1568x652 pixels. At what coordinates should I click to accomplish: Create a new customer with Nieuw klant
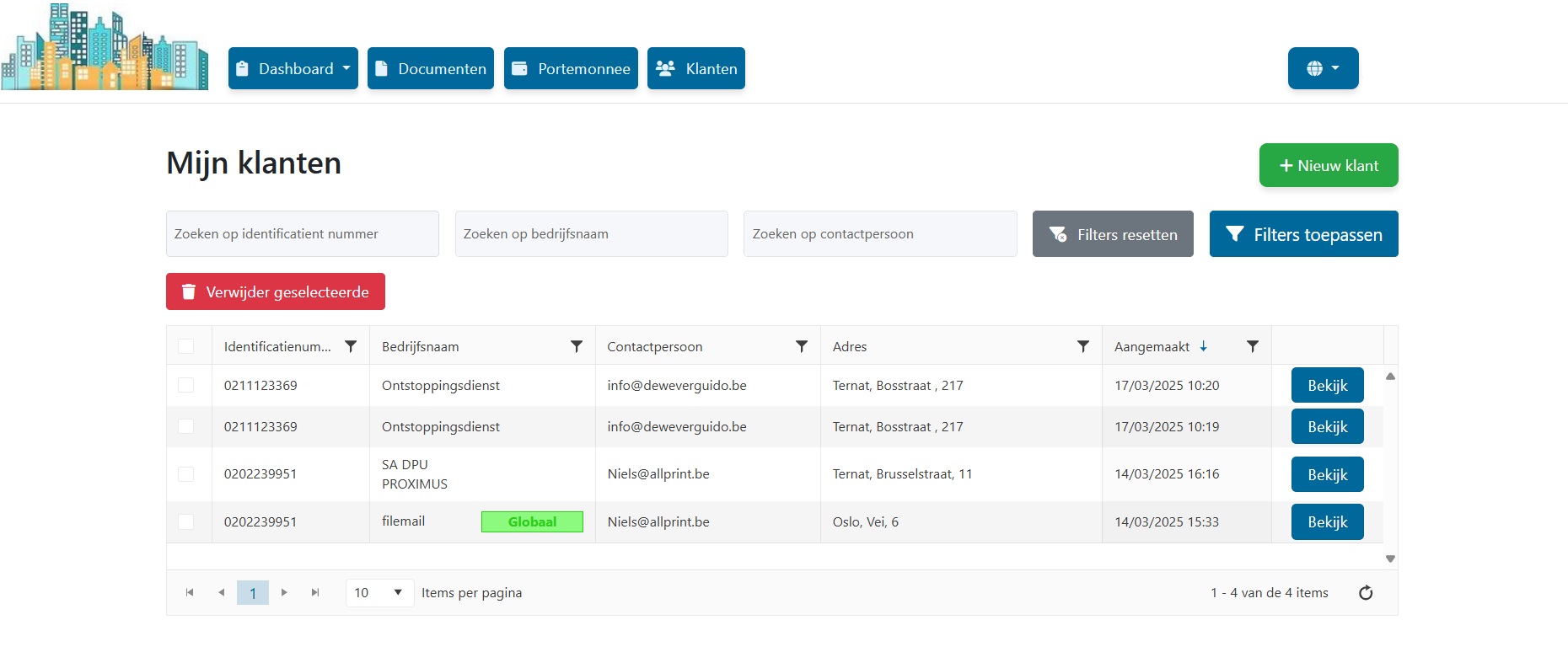coord(1329,165)
